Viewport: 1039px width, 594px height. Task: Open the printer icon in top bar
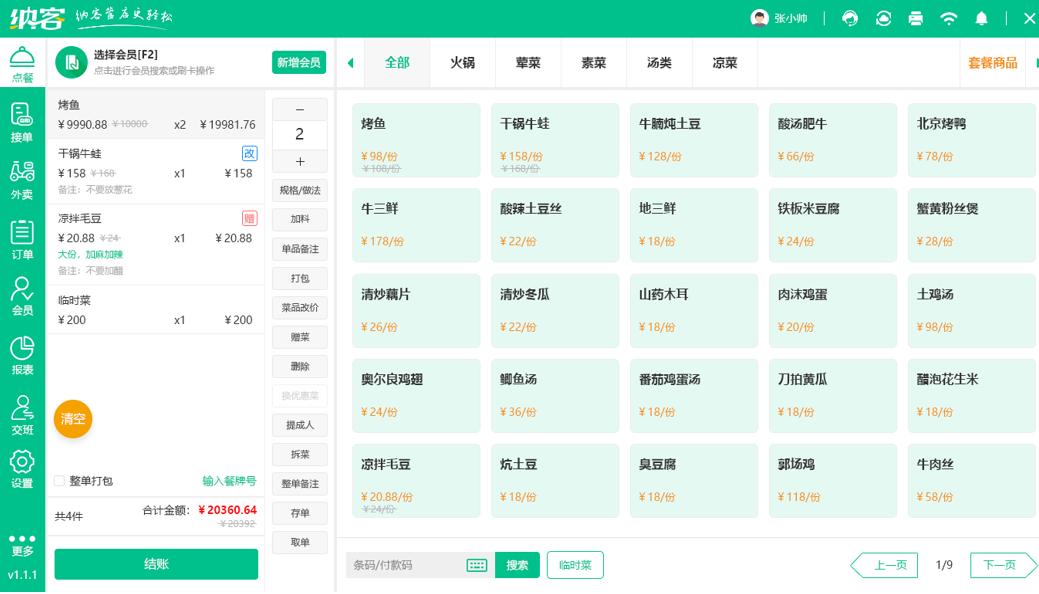(x=915, y=18)
